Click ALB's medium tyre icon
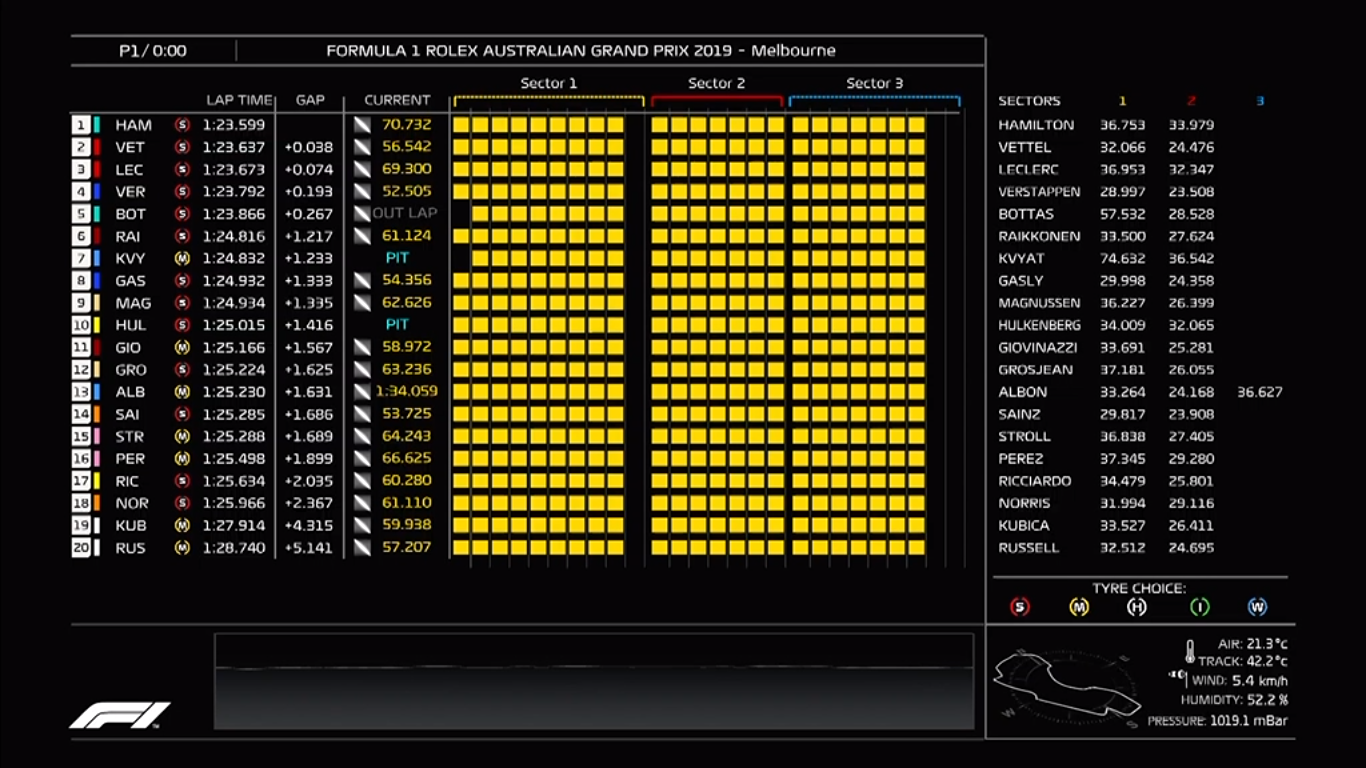This screenshot has height=768, width=1366. [182, 392]
